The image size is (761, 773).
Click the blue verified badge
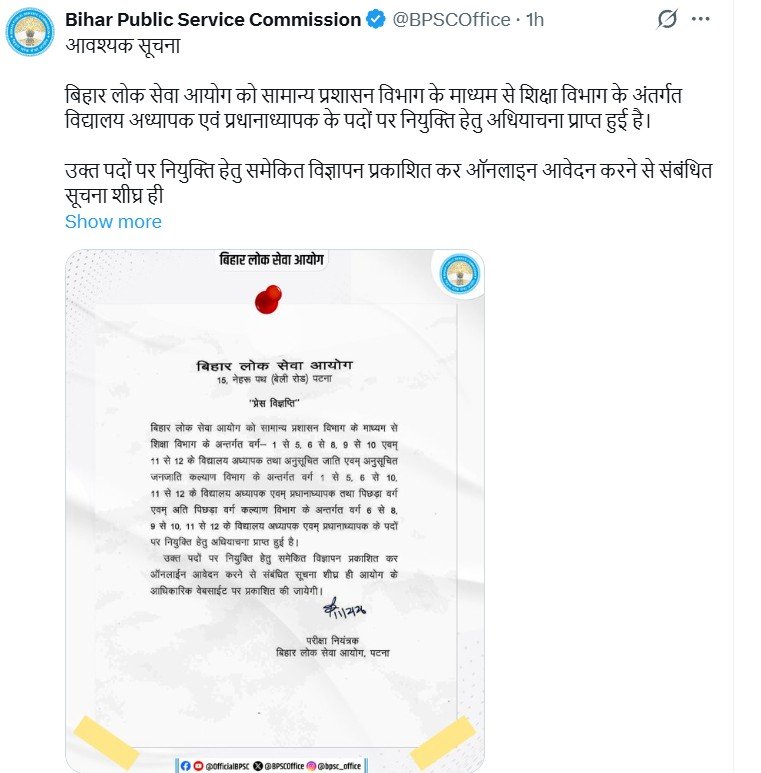tap(376, 20)
